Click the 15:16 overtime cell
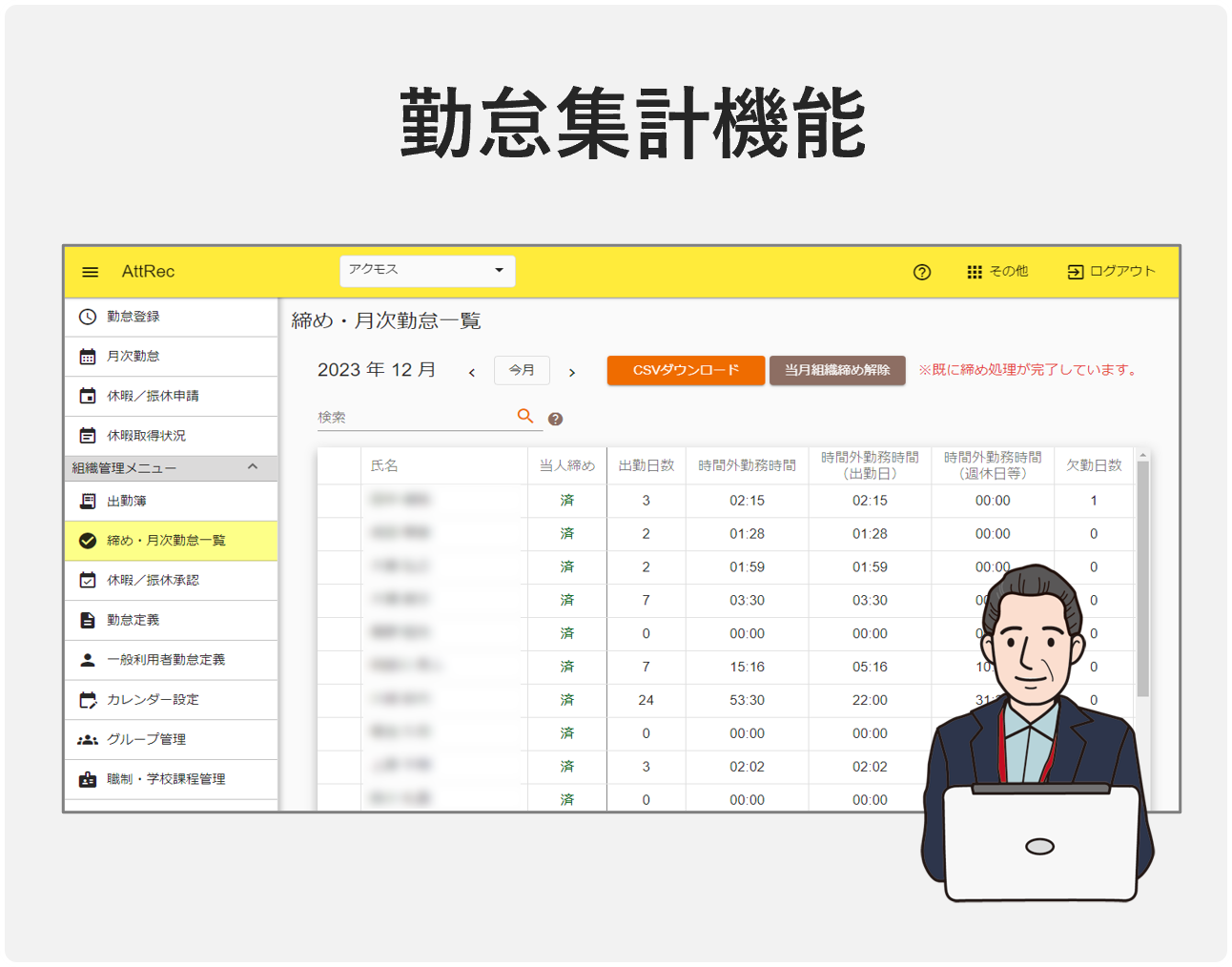1232x967 pixels. click(747, 667)
